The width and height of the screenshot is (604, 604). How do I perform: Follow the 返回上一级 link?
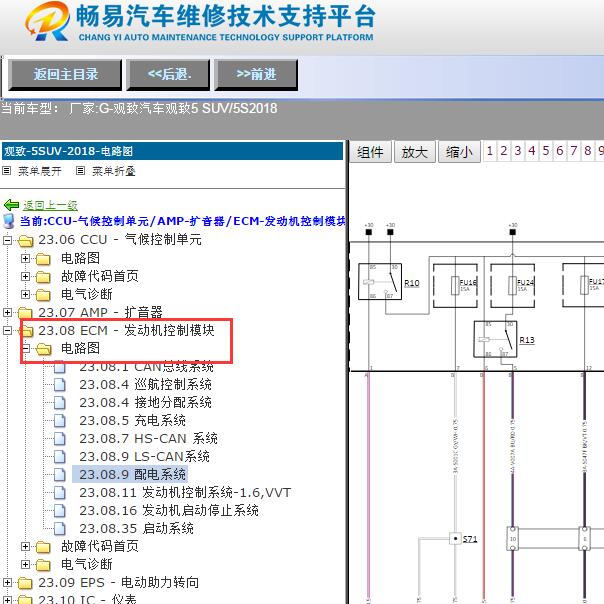point(50,205)
